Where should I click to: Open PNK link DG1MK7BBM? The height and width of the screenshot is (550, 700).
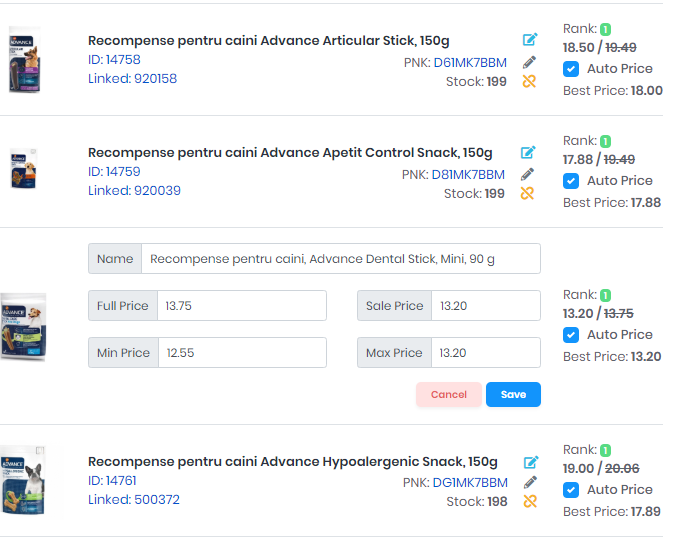470,483
